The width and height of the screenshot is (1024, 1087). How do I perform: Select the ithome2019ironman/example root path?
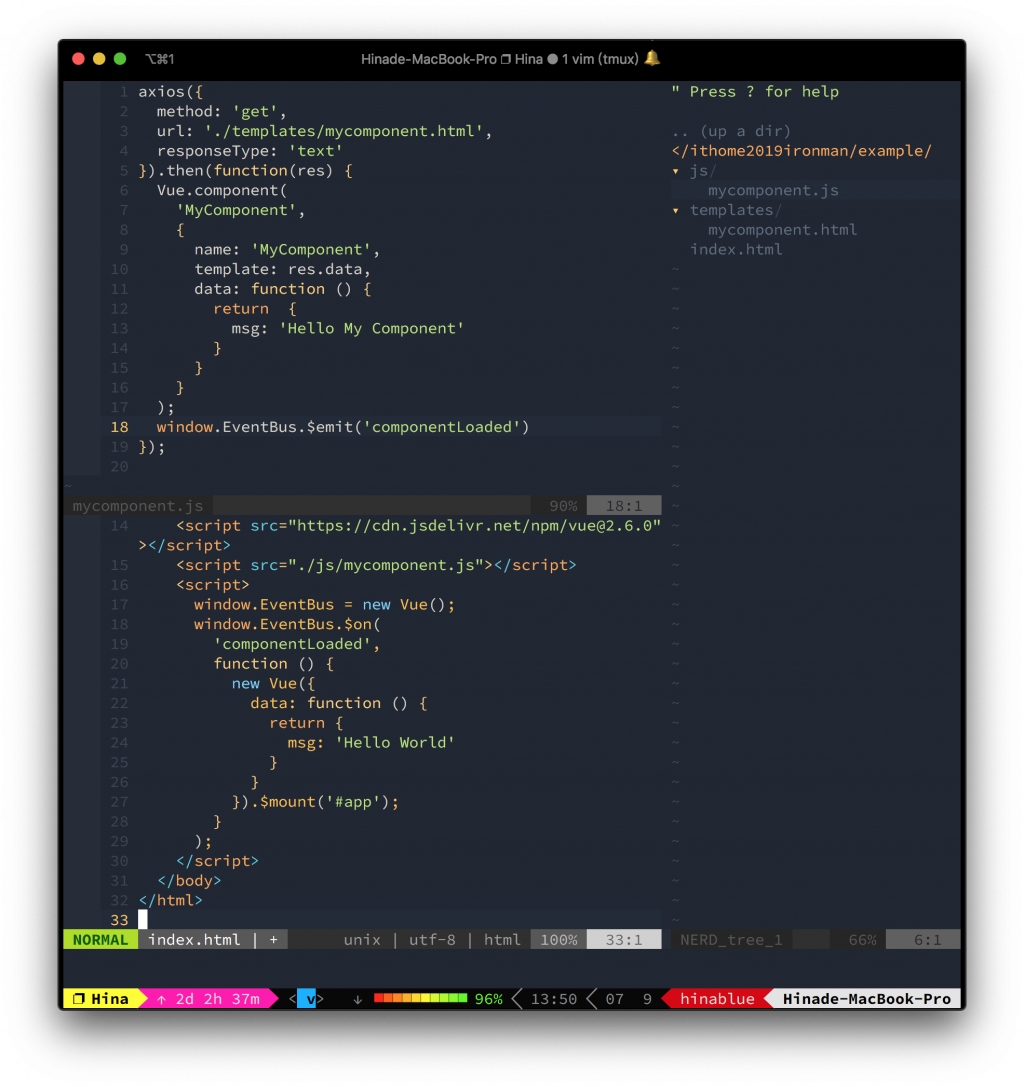[801, 150]
